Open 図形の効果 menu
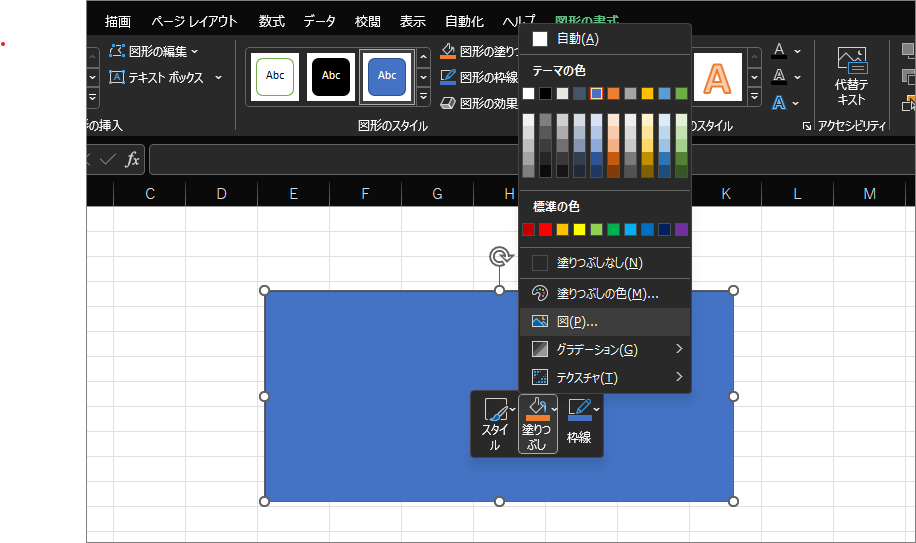Image resolution: width=916 pixels, height=543 pixels. point(479,103)
